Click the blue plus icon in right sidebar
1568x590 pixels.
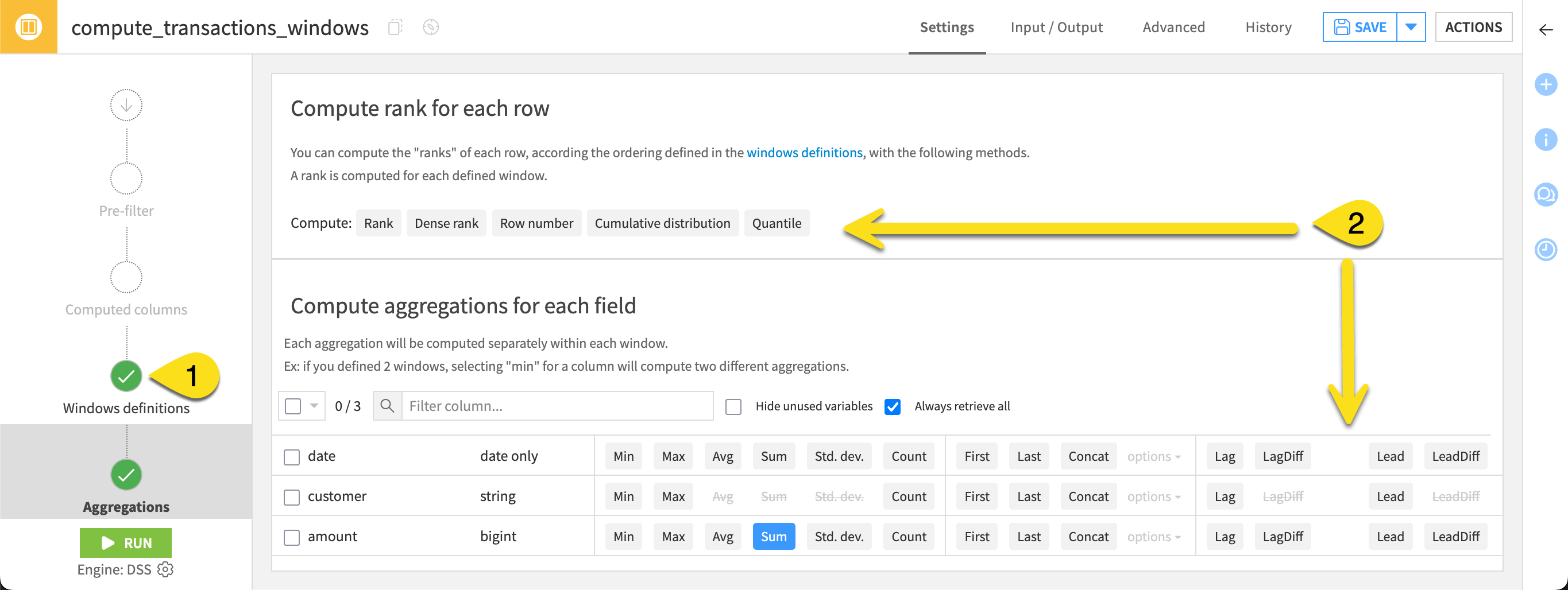coord(1546,84)
